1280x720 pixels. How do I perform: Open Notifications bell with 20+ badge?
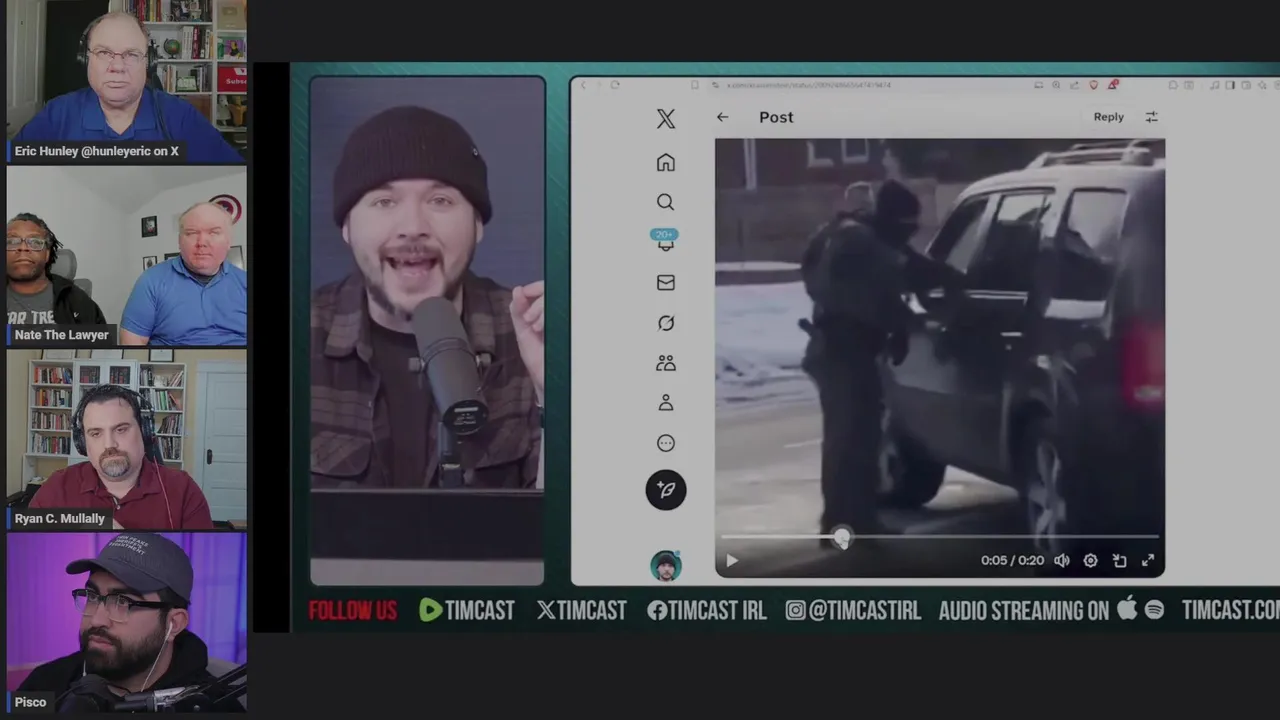(665, 241)
